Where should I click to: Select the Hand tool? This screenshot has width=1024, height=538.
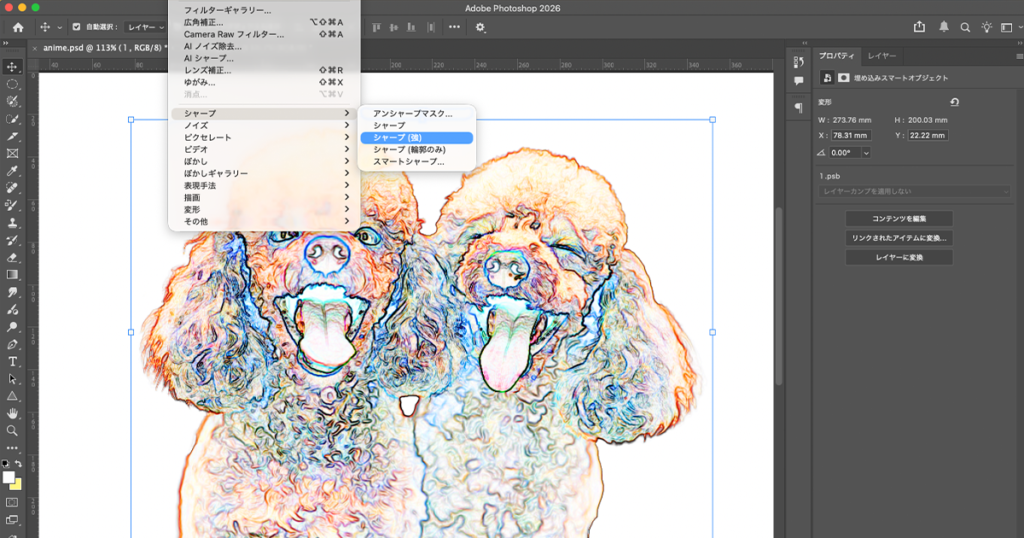pyautogui.click(x=13, y=413)
